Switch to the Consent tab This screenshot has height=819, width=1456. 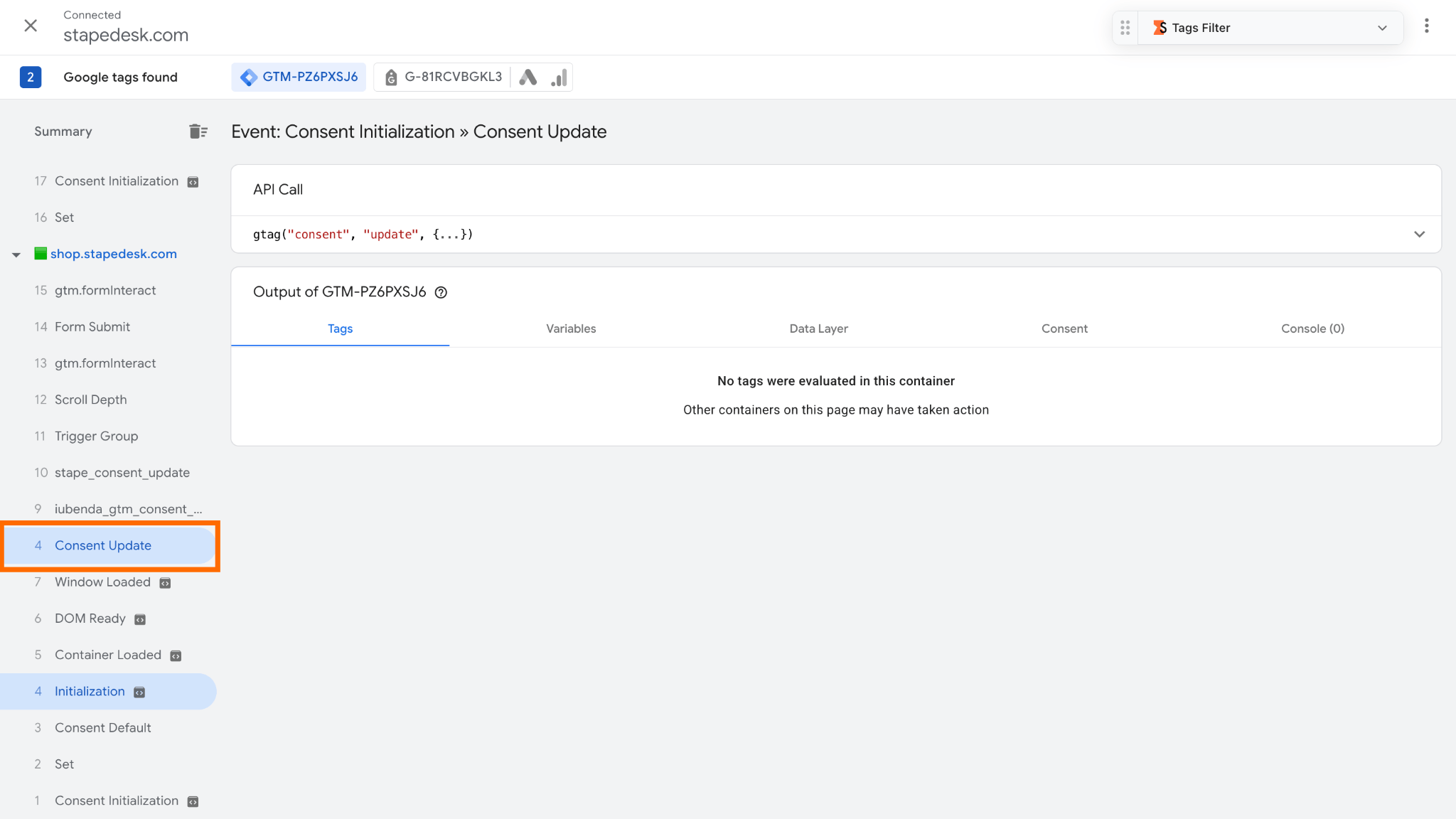(x=1064, y=328)
